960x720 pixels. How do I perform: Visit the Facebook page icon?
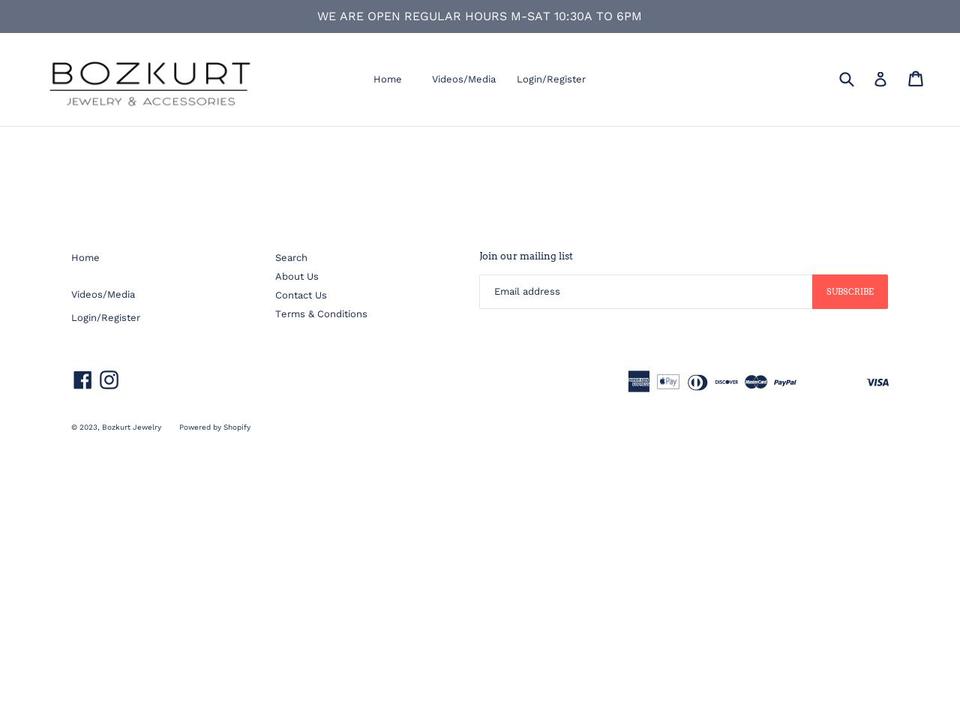[82, 379]
